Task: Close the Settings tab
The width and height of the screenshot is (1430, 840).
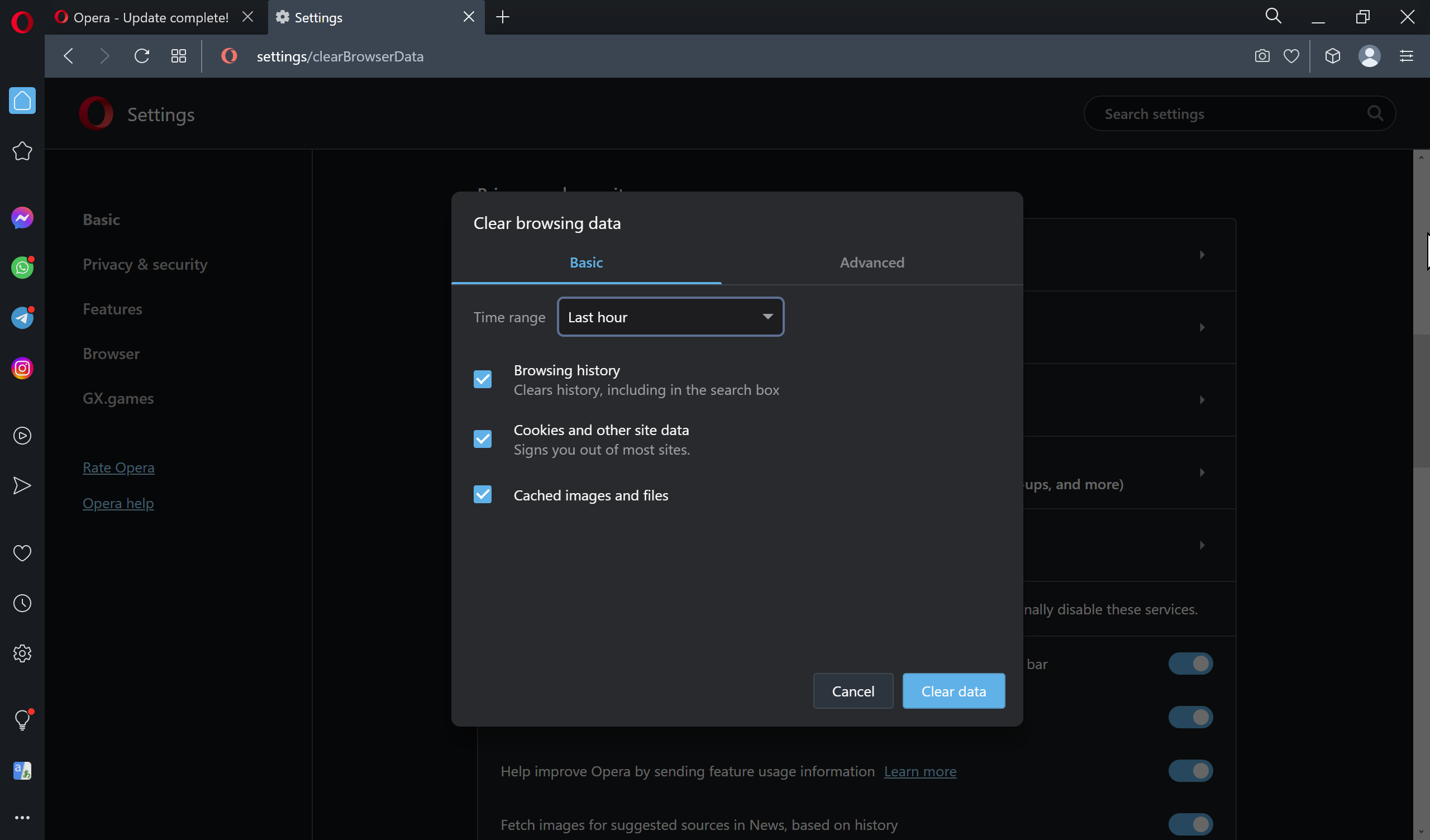Action: click(469, 17)
